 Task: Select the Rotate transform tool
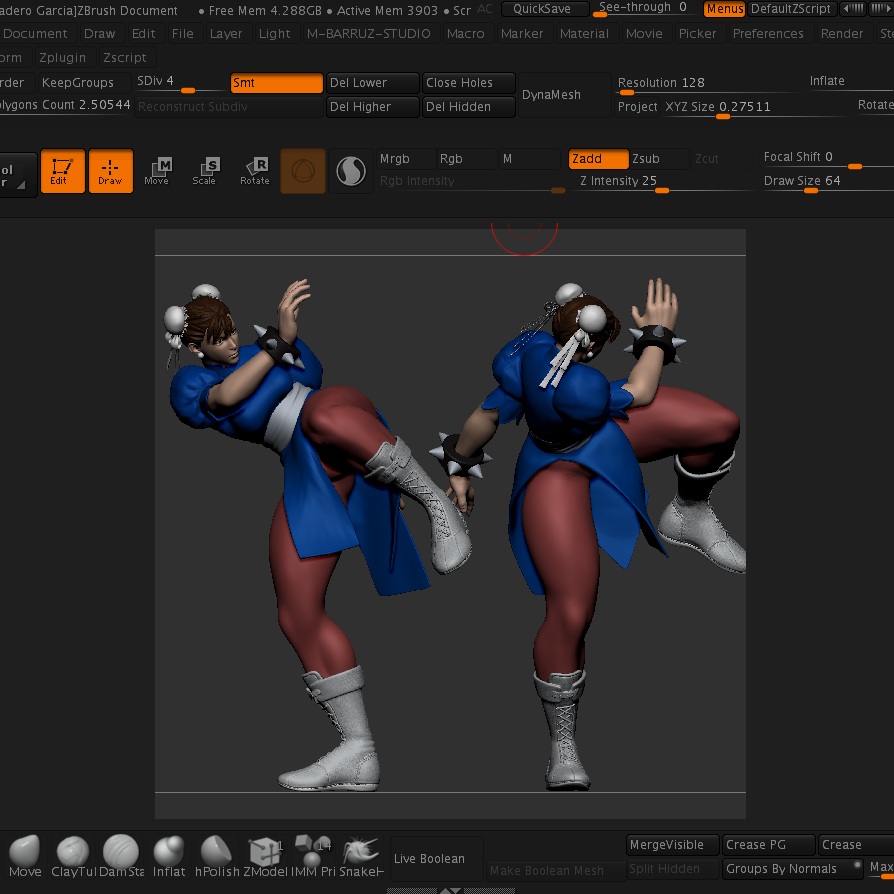click(x=255, y=171)
